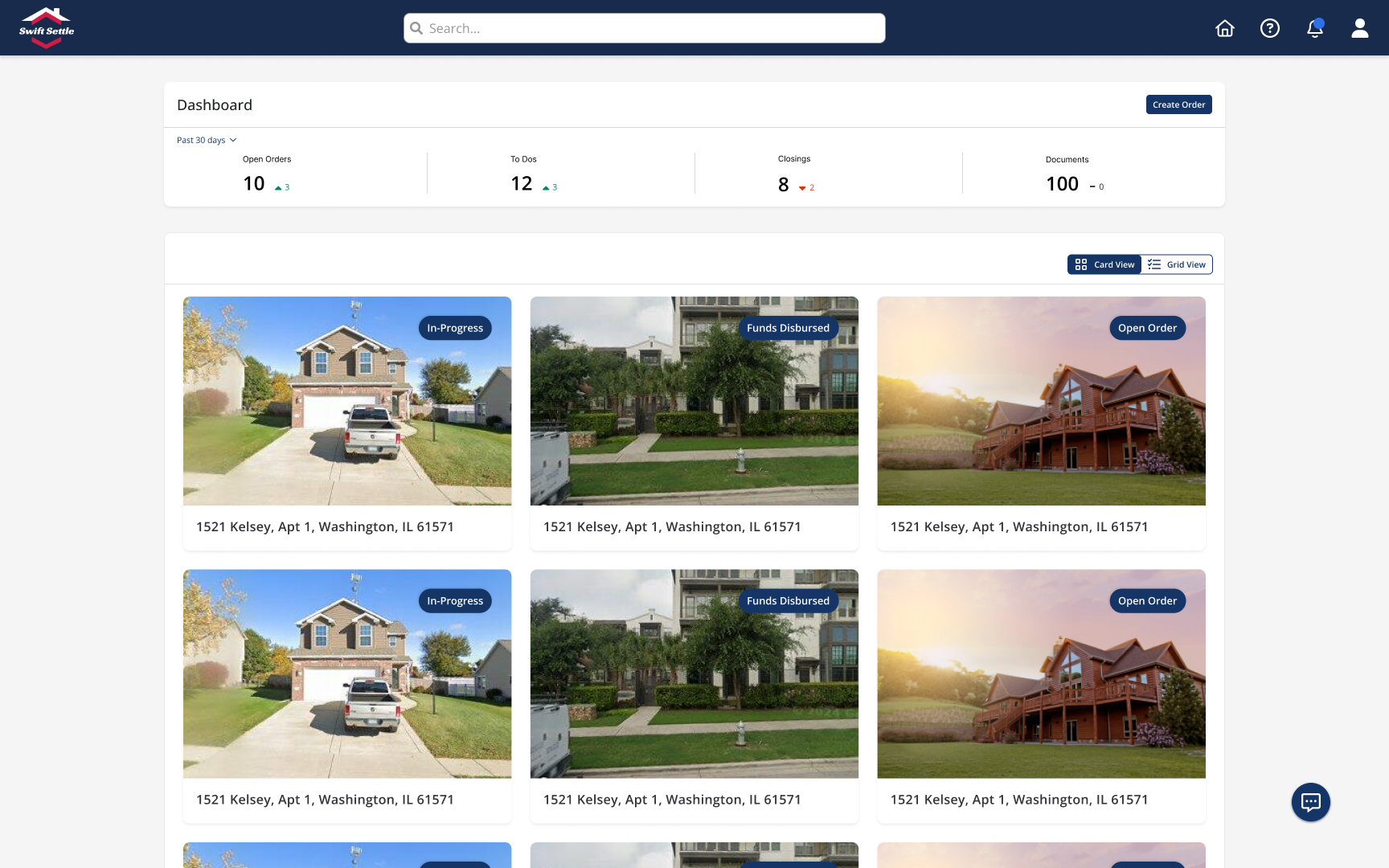Click the Closings label
This screenshot has height=868, width=1389.
pyautogui.click(x=794, y=159)
